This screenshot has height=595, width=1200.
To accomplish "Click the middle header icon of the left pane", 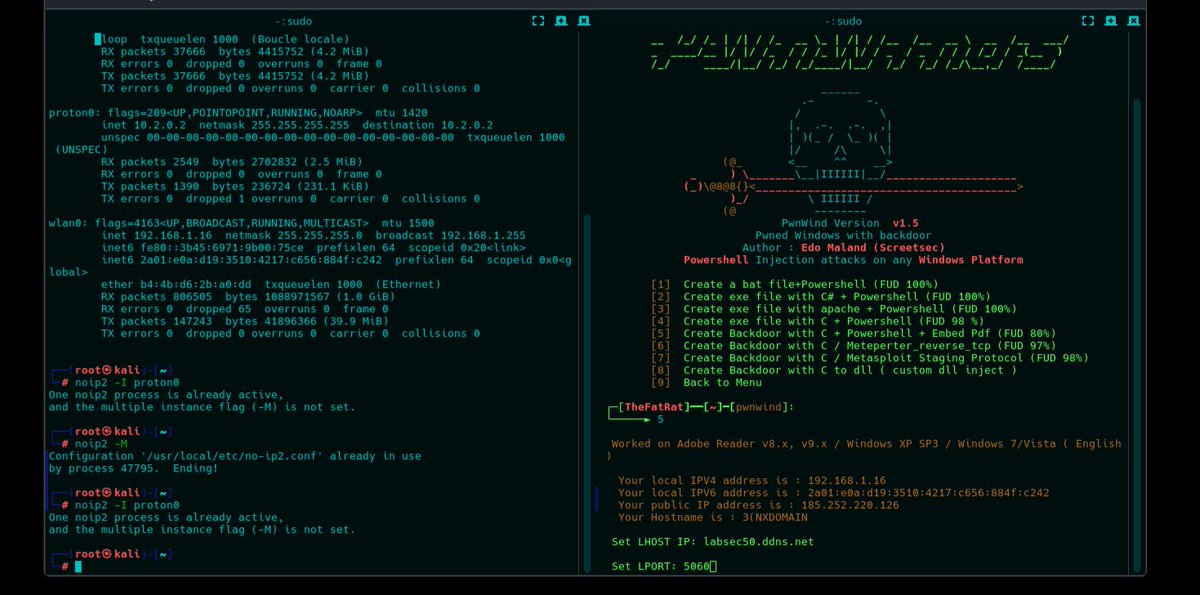I will (x=561, y=21).
